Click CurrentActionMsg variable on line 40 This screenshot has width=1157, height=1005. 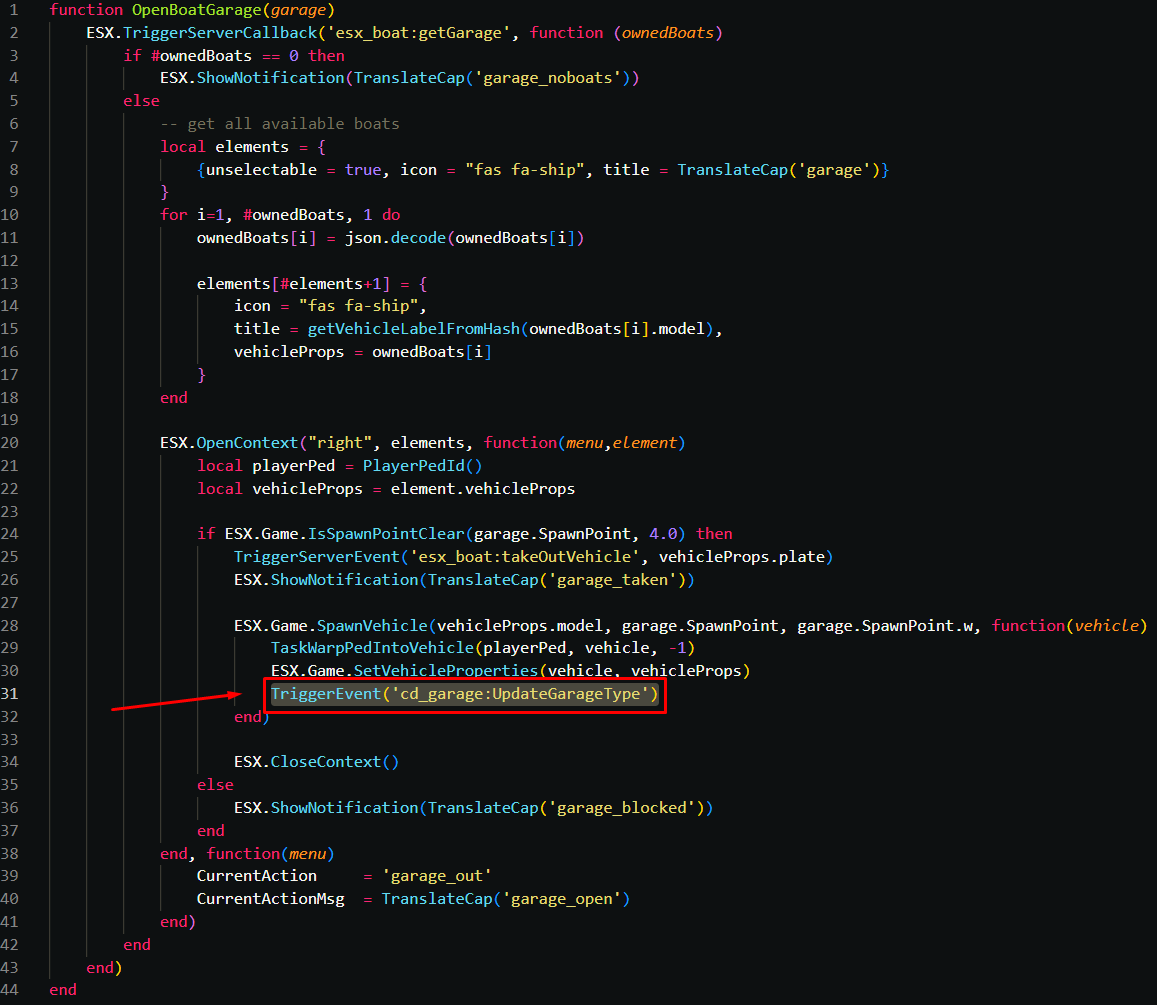click(x=270, y=899)
